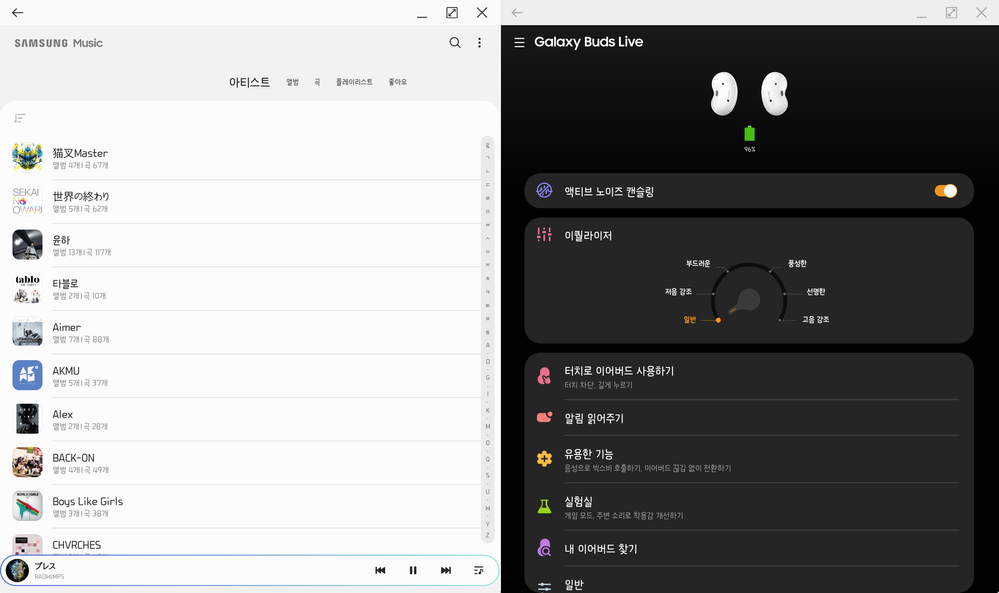Open artist BACK-ON
999x593 pixels.
242,462
